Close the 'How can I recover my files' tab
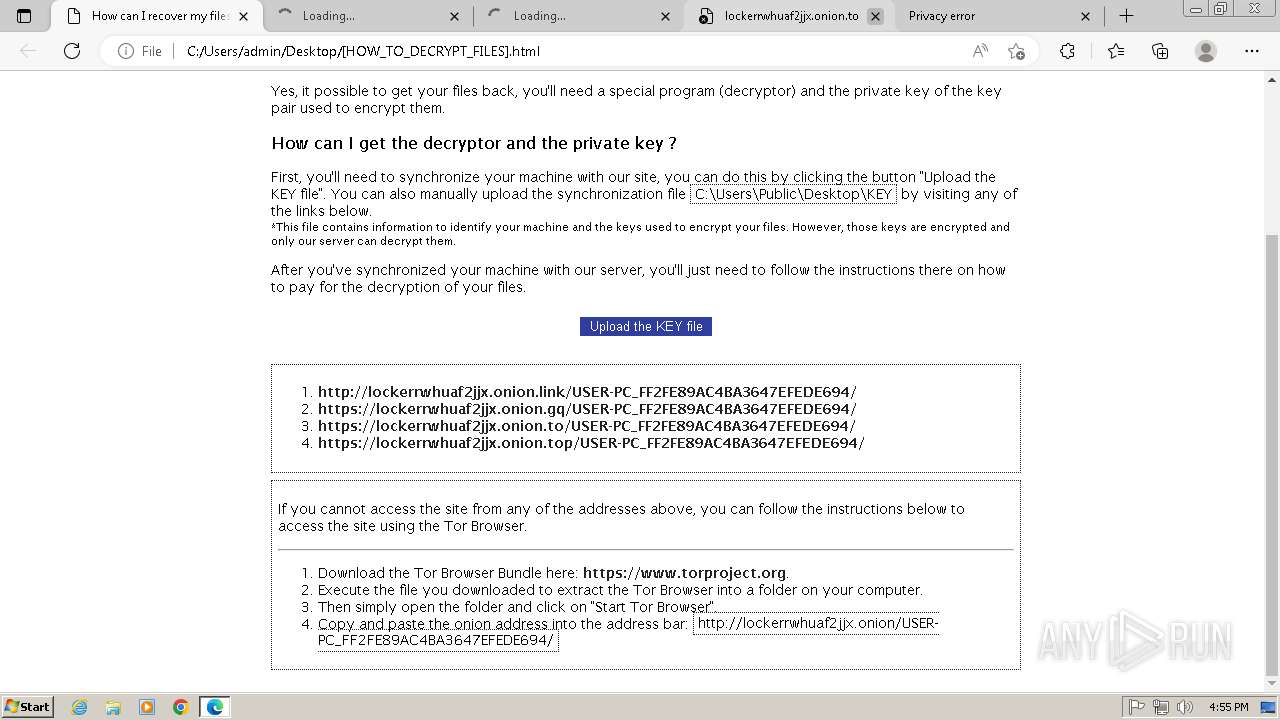The image size is (1280, 720). [244, 16]
